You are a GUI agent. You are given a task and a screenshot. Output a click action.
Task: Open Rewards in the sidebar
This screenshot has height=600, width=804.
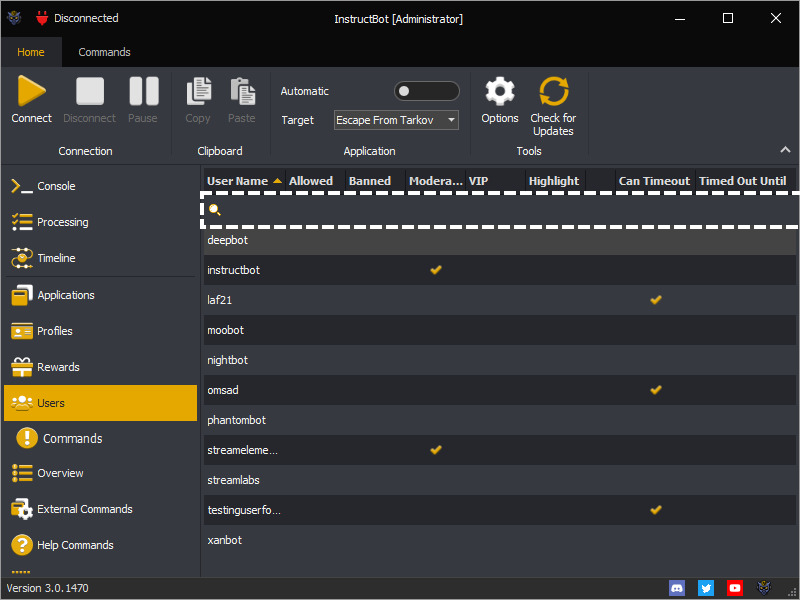click(x=100, y=367)
